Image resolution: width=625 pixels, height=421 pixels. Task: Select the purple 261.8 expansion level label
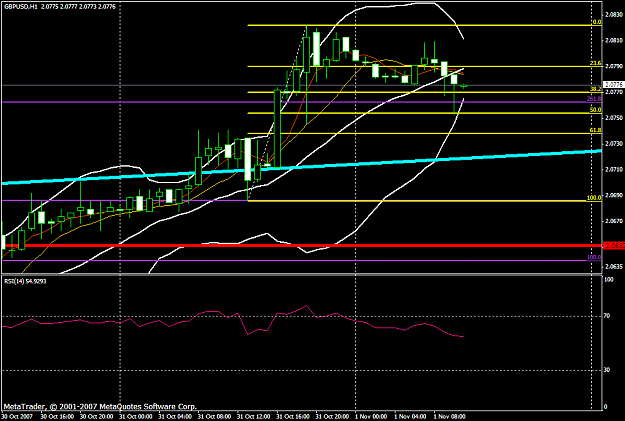(594, 98)
